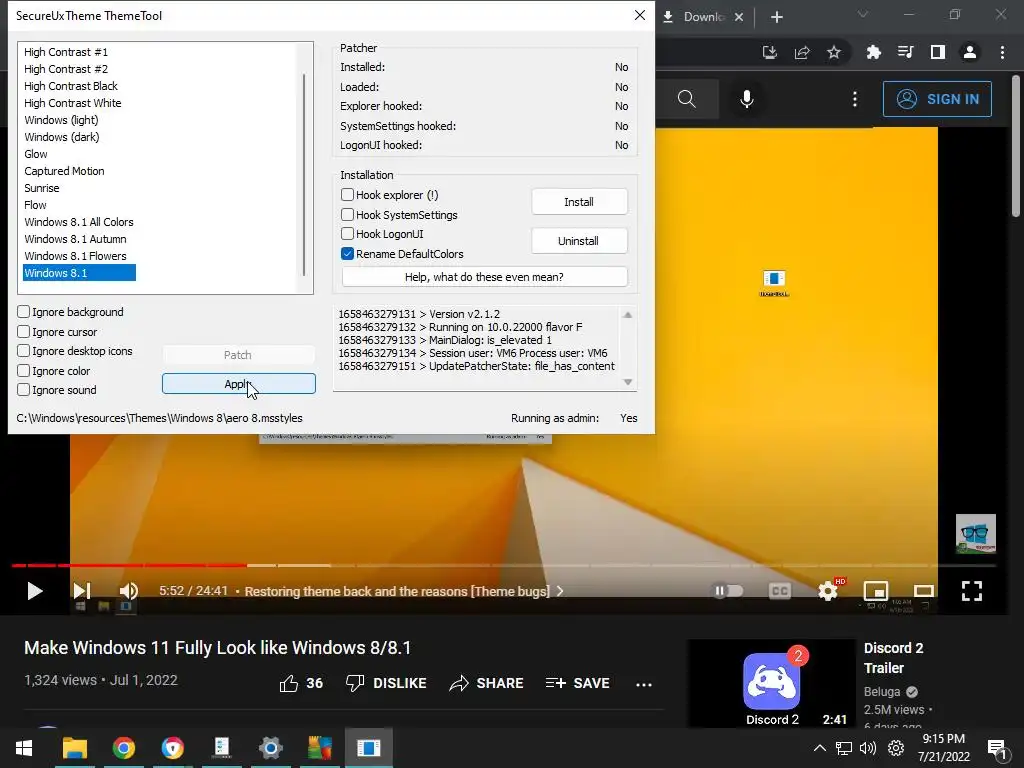Enable Ignore background checkbox
Screen dimensions: 1024x768
(24, 312)
